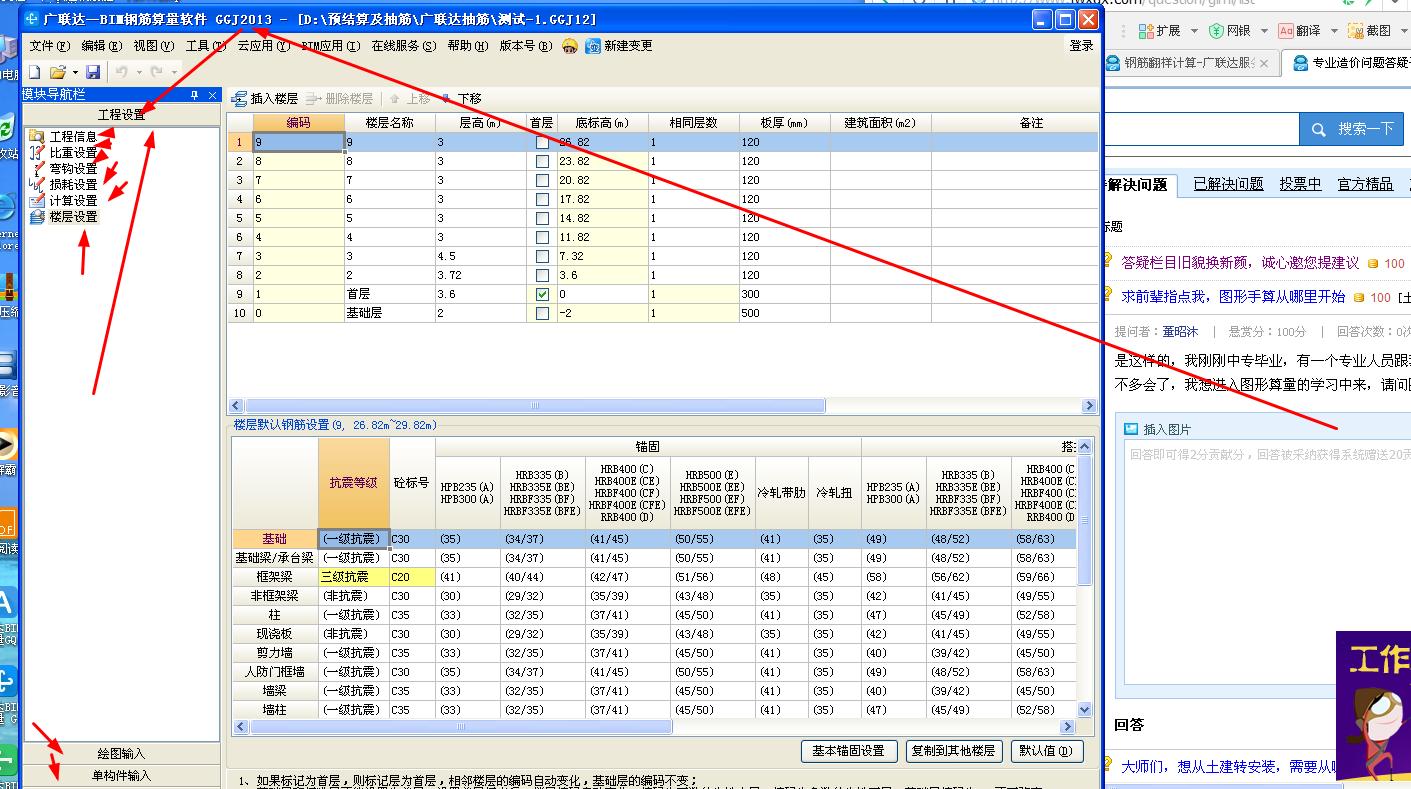Switch to 投票中 tab in browser
1411x789 pixels.
[x=1300, y=184]
